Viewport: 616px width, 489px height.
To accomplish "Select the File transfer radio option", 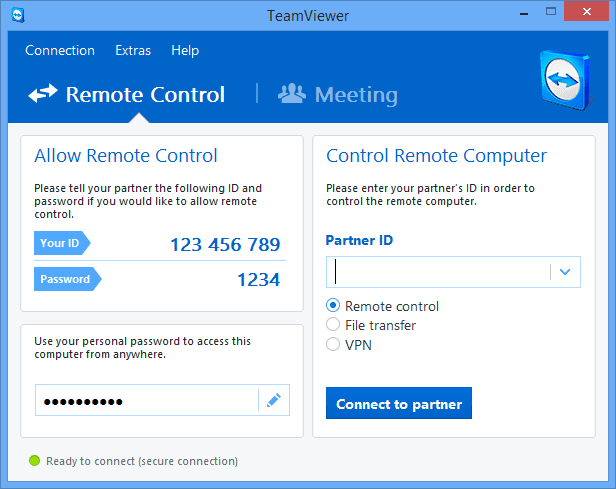I will coord(333,324).
